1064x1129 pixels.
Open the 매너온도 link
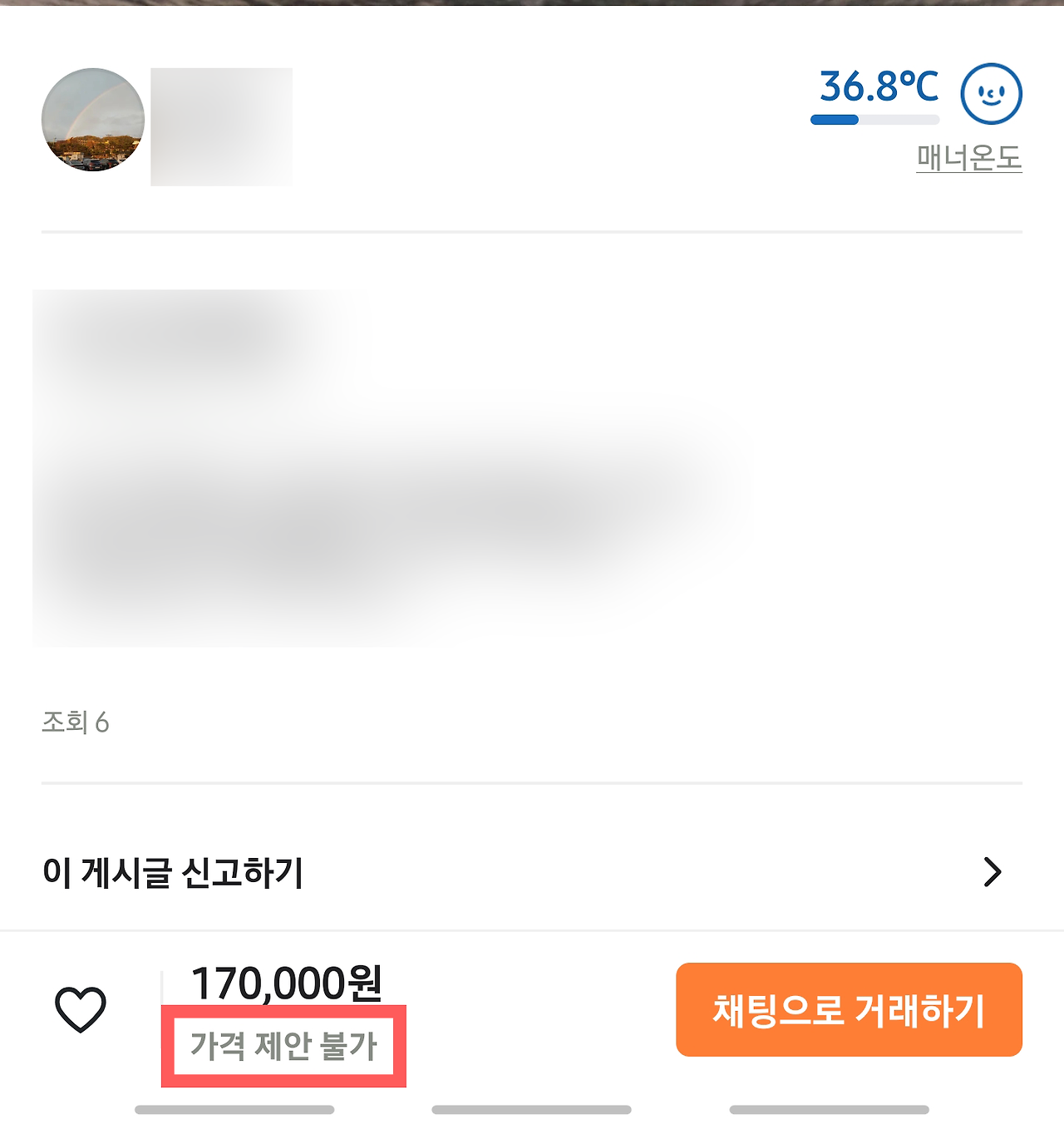[969, 157]
